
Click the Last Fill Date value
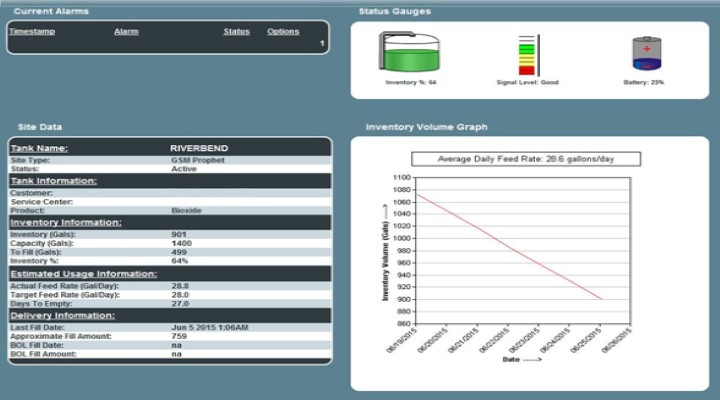pyautogui.click(x=209, y=327)
